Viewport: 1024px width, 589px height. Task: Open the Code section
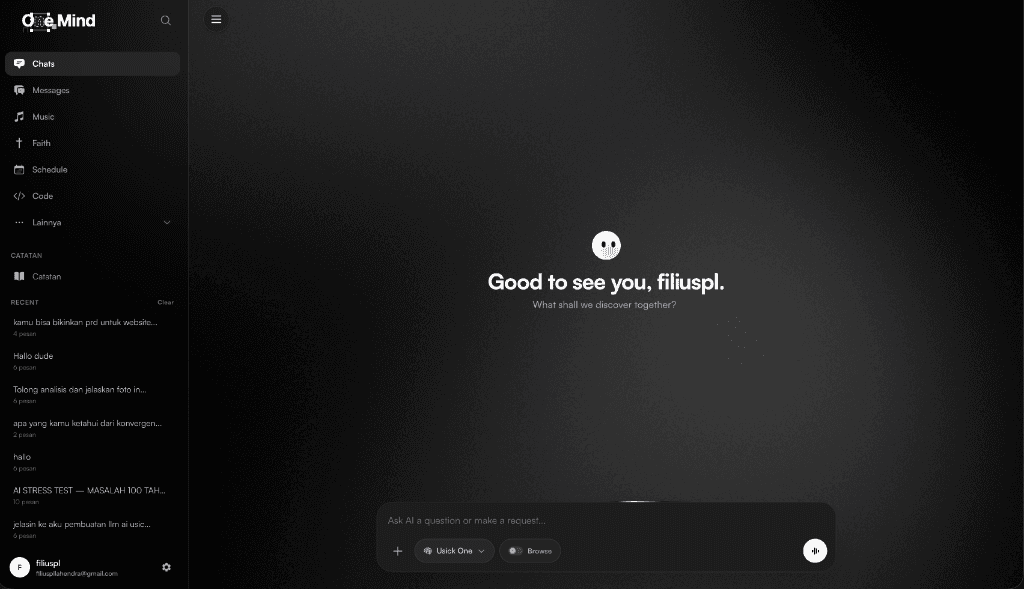tap(92, 196)
